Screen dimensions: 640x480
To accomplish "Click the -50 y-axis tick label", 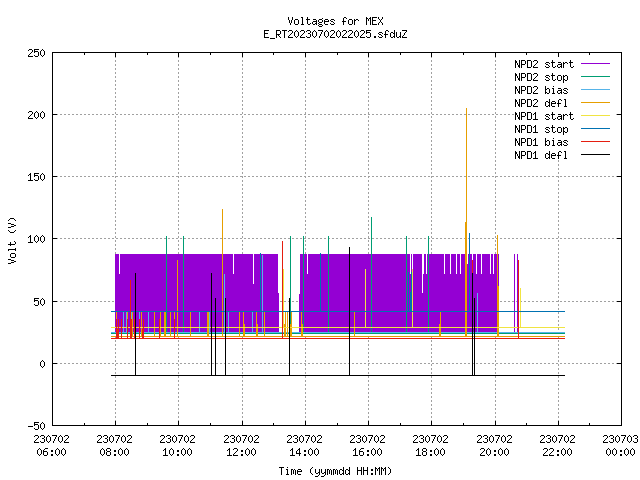I will click(x=36, y=427).
